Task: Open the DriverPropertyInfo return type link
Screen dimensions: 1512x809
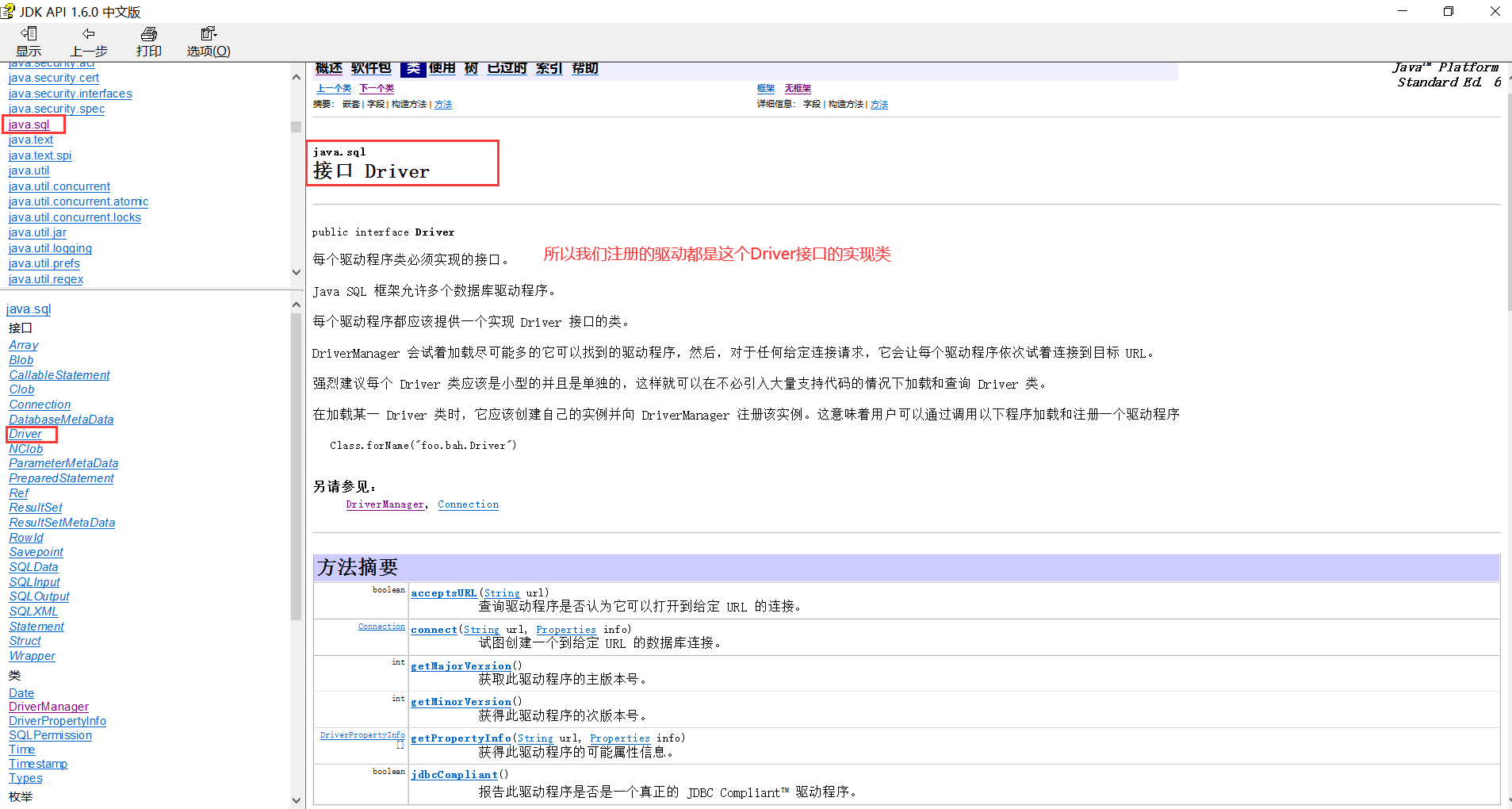Action: pyautogui.click(x=362, y=735)
